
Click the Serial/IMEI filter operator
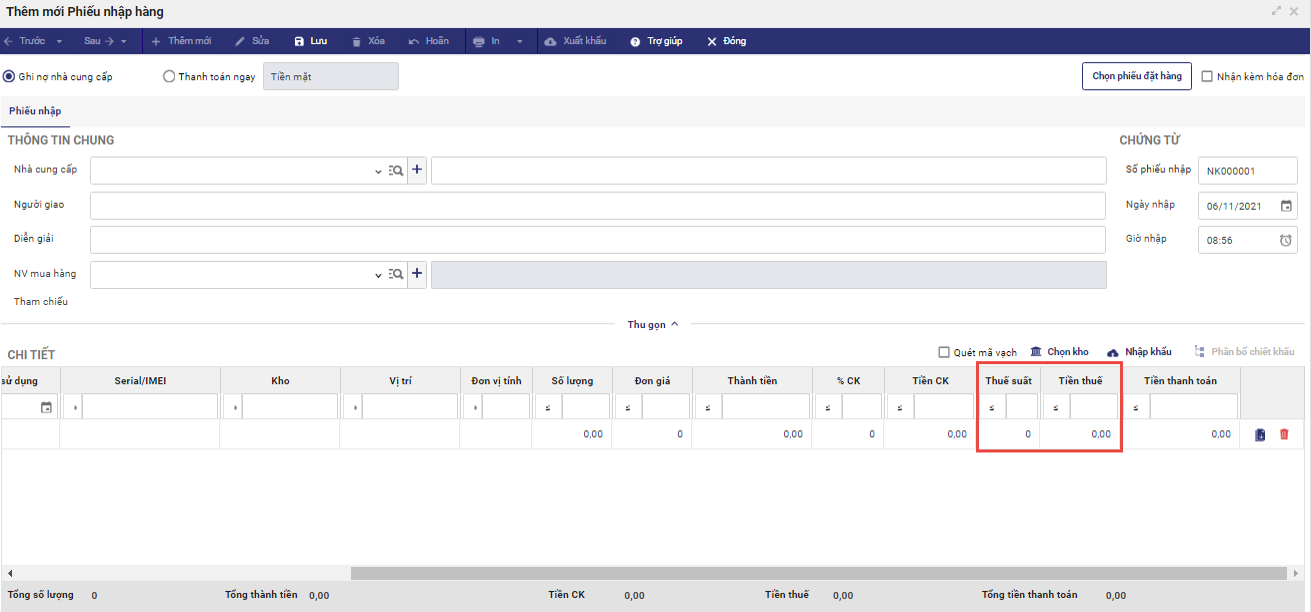(72, 407)
